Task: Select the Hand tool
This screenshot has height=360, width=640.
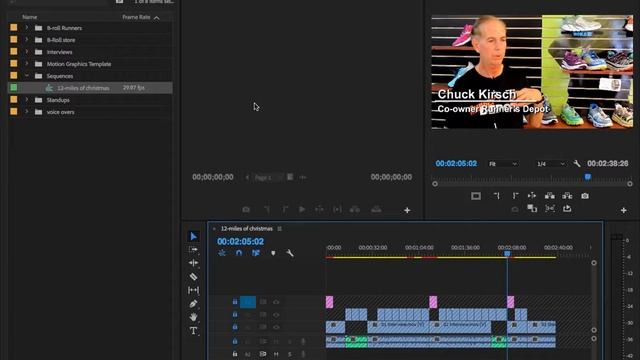Action: 193,317
